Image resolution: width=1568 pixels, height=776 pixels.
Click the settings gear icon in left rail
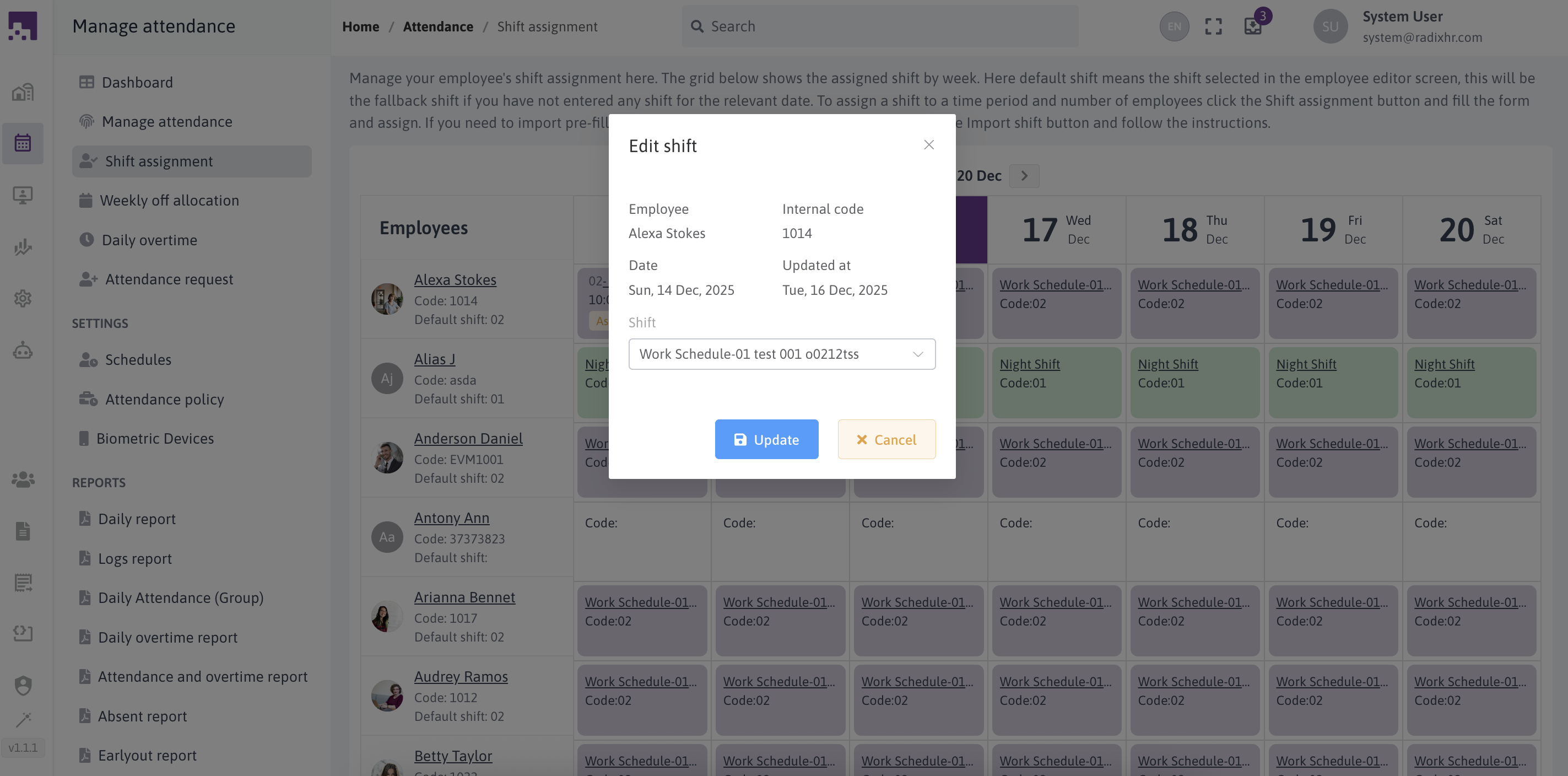point(23,299)
